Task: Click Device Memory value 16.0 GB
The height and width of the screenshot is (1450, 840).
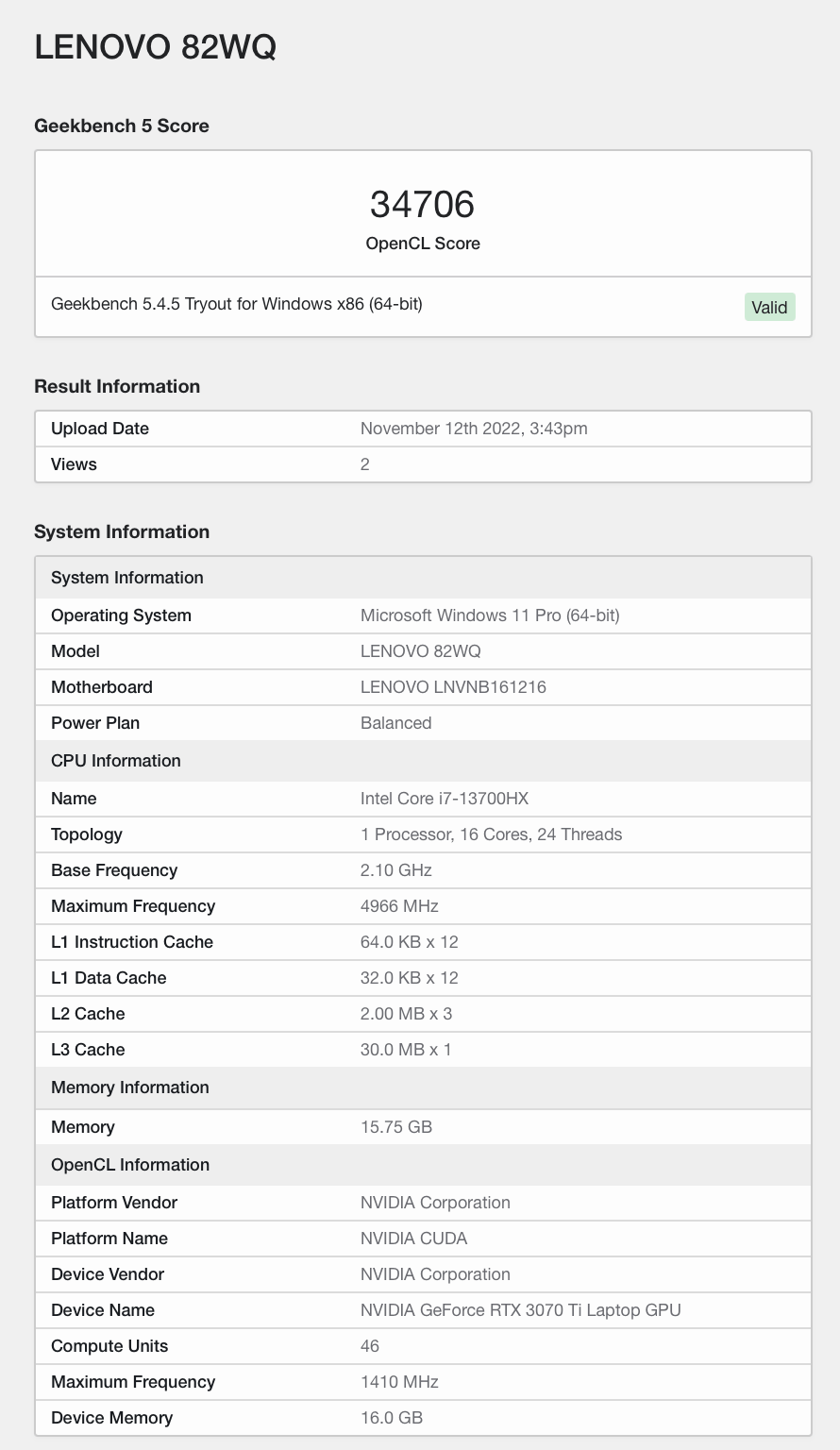Action: 392,1418
